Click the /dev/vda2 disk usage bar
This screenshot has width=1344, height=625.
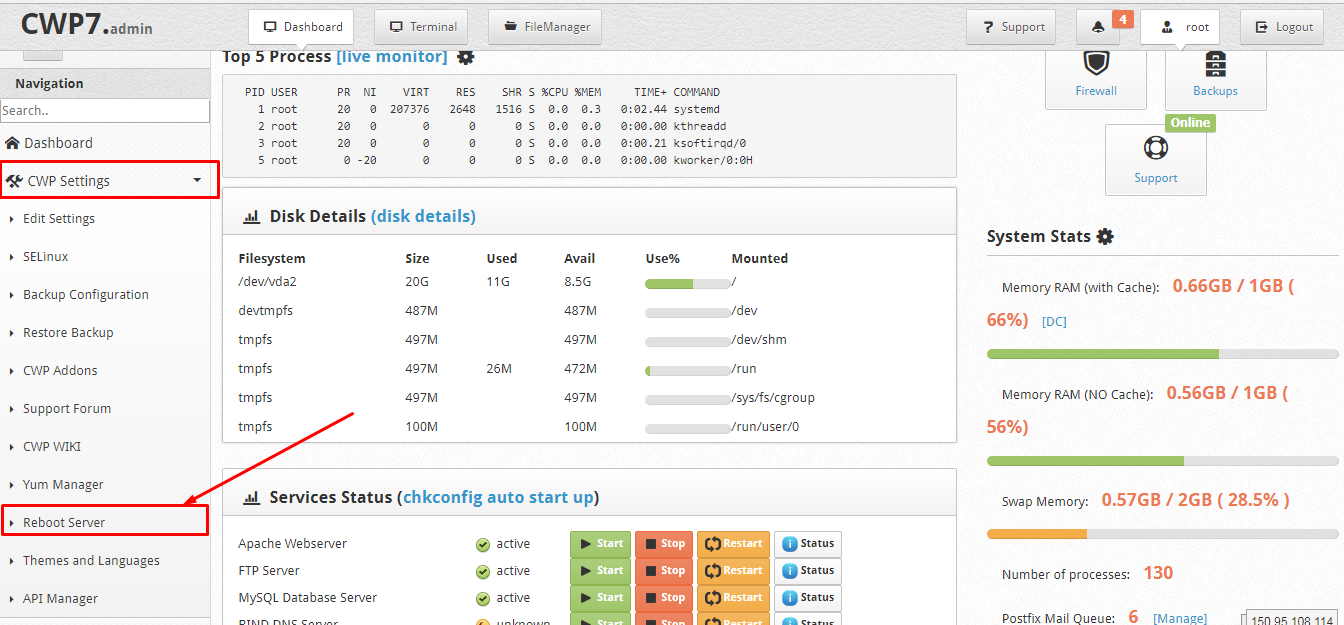[x=687, y=284]
